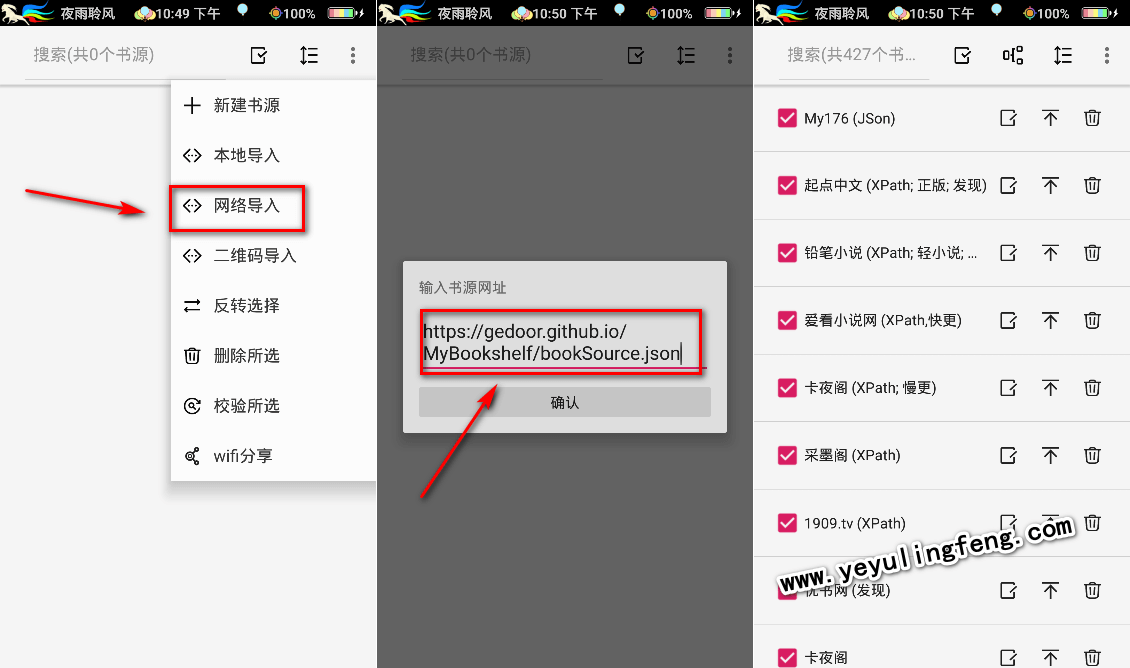Focus 搜索(共0个书源) search field in left 10:49 screen

[x=126, y=55]
